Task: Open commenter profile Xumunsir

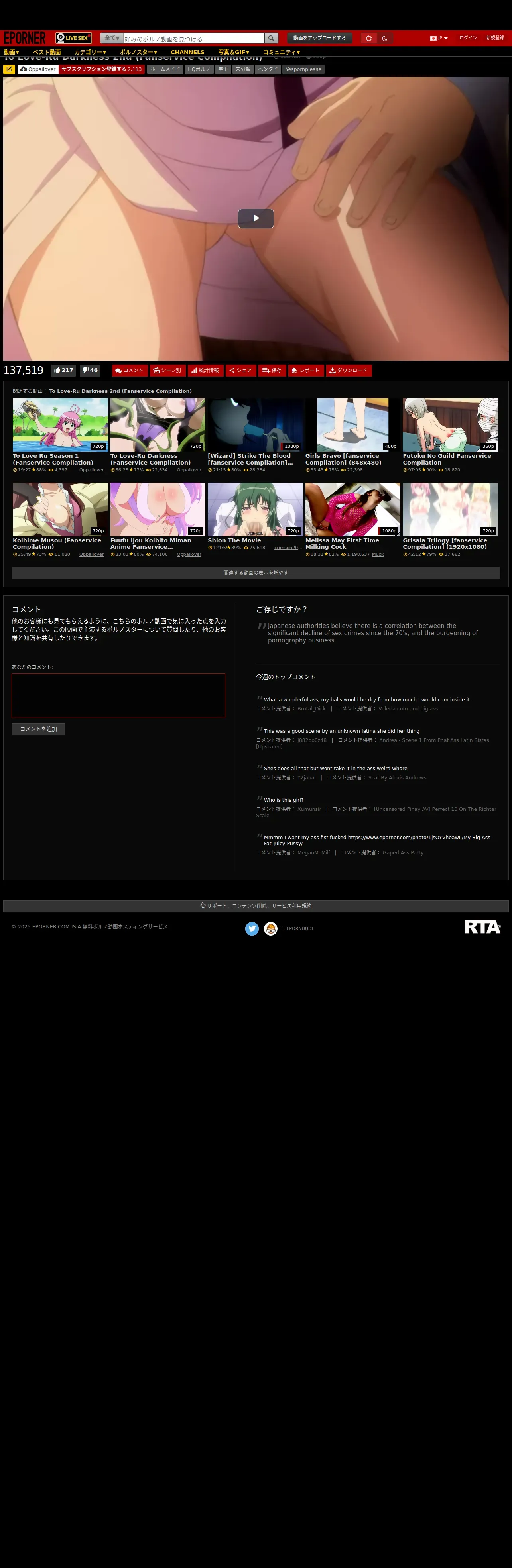Action: click(309, 809)
